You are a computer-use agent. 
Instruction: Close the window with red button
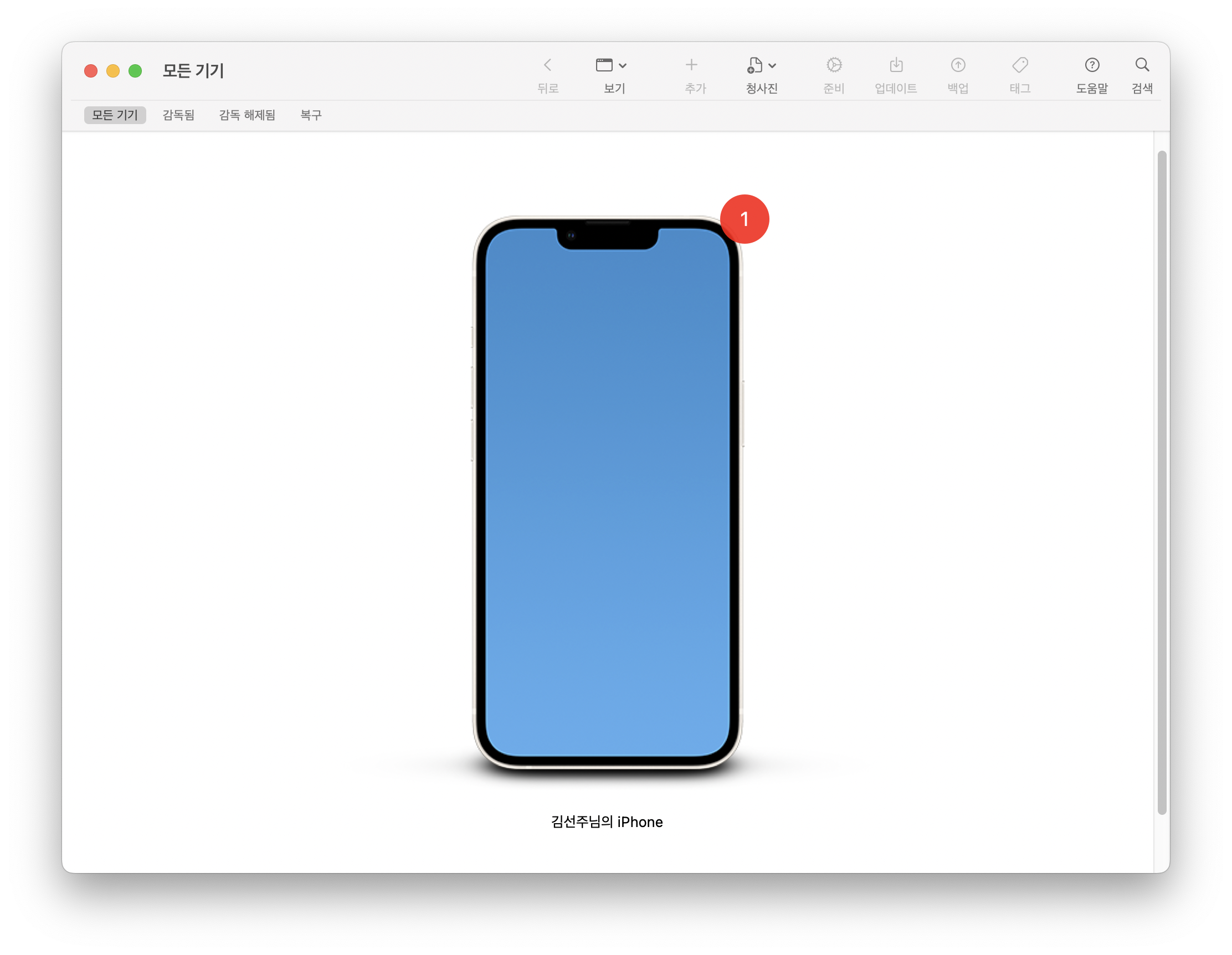[91, 70]
